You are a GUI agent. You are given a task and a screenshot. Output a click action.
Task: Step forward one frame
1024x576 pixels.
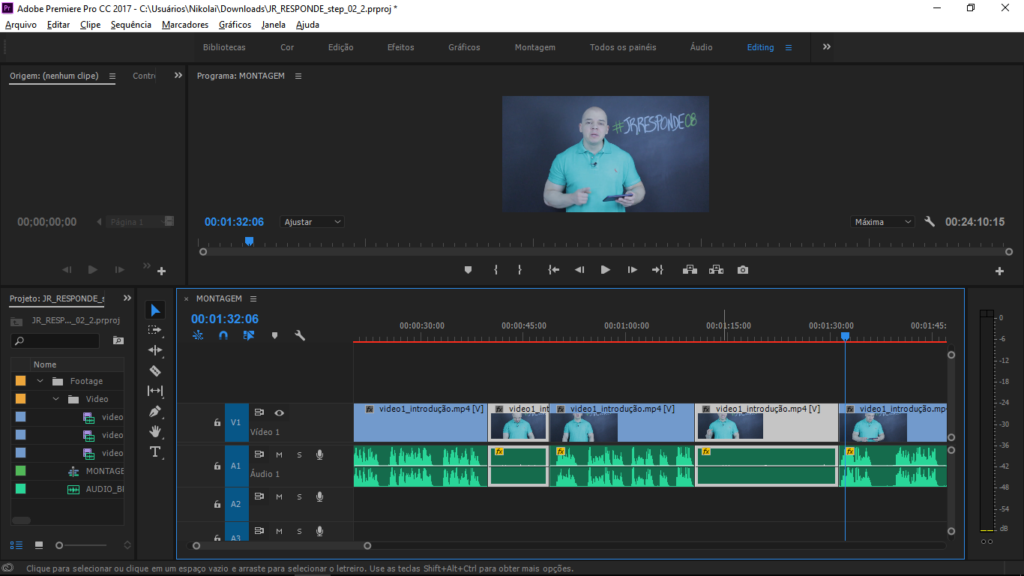[x=632, y=270]
